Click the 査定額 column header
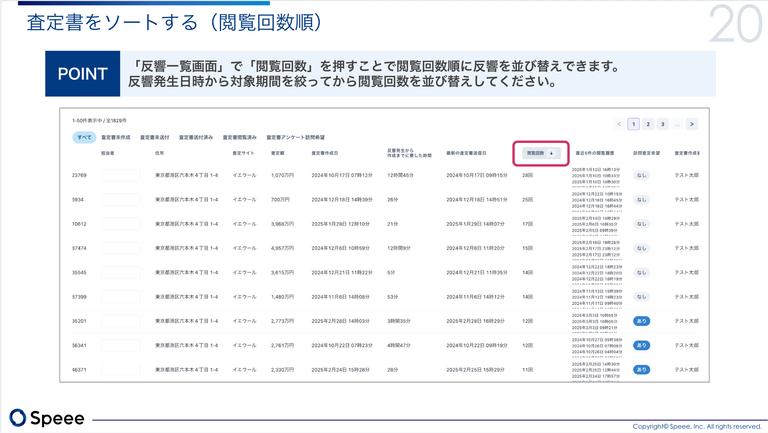 coord(278,153)
